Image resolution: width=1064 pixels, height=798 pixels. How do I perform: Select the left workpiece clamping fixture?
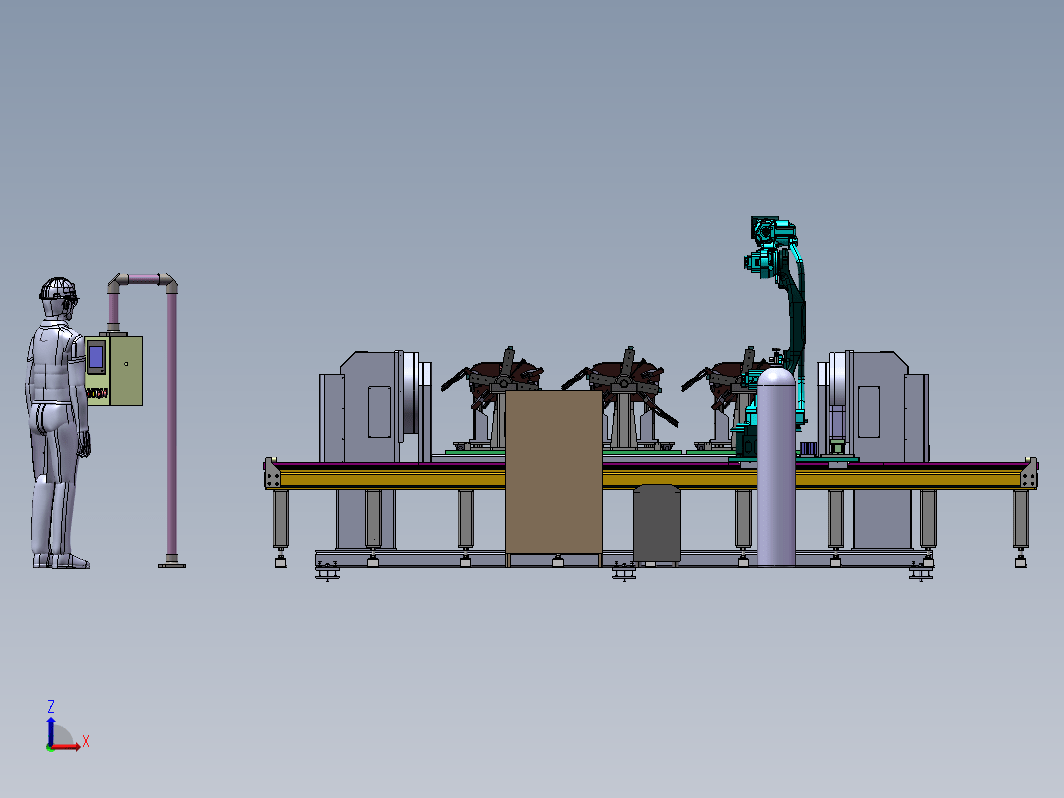coord(491,397)
